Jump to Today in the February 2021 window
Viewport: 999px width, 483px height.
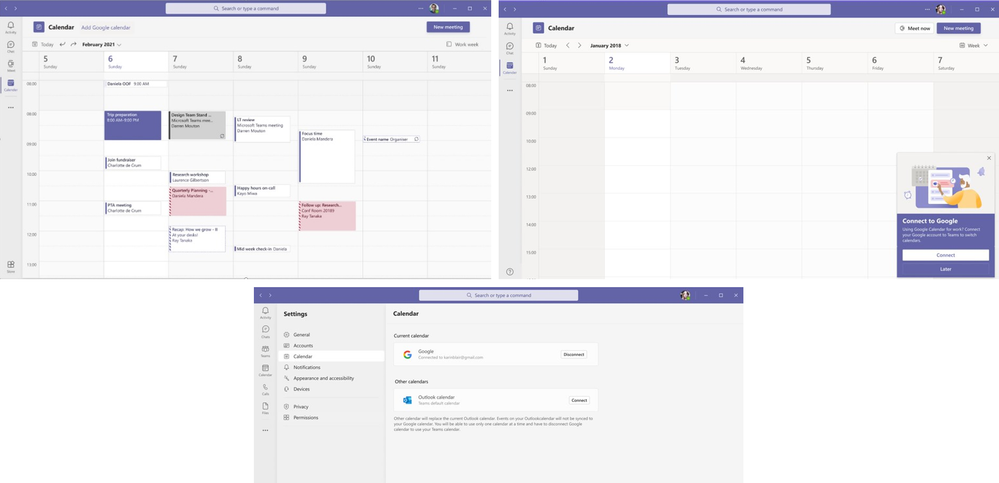coord(43,45)
